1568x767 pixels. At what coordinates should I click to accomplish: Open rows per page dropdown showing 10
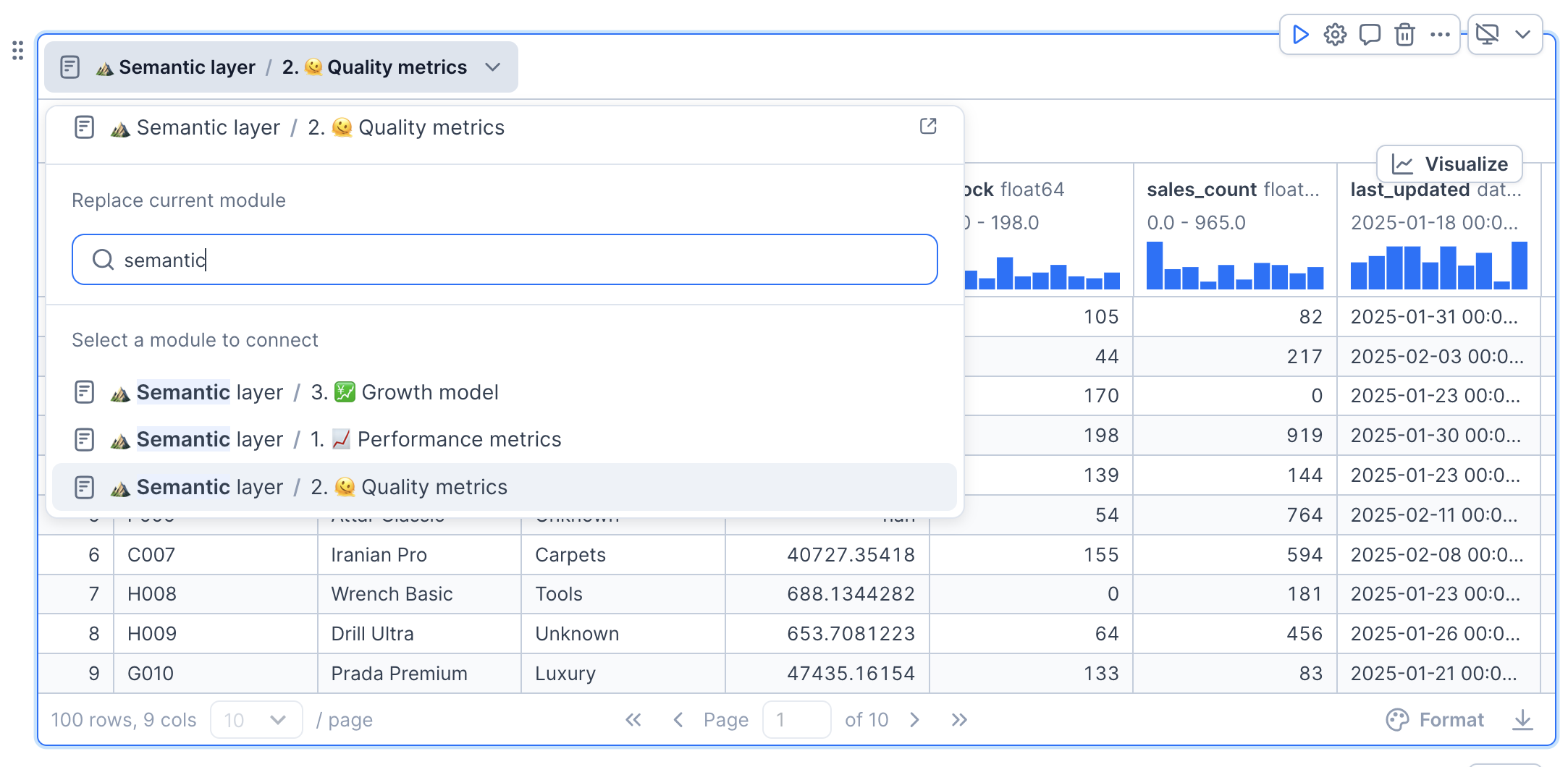256,720
